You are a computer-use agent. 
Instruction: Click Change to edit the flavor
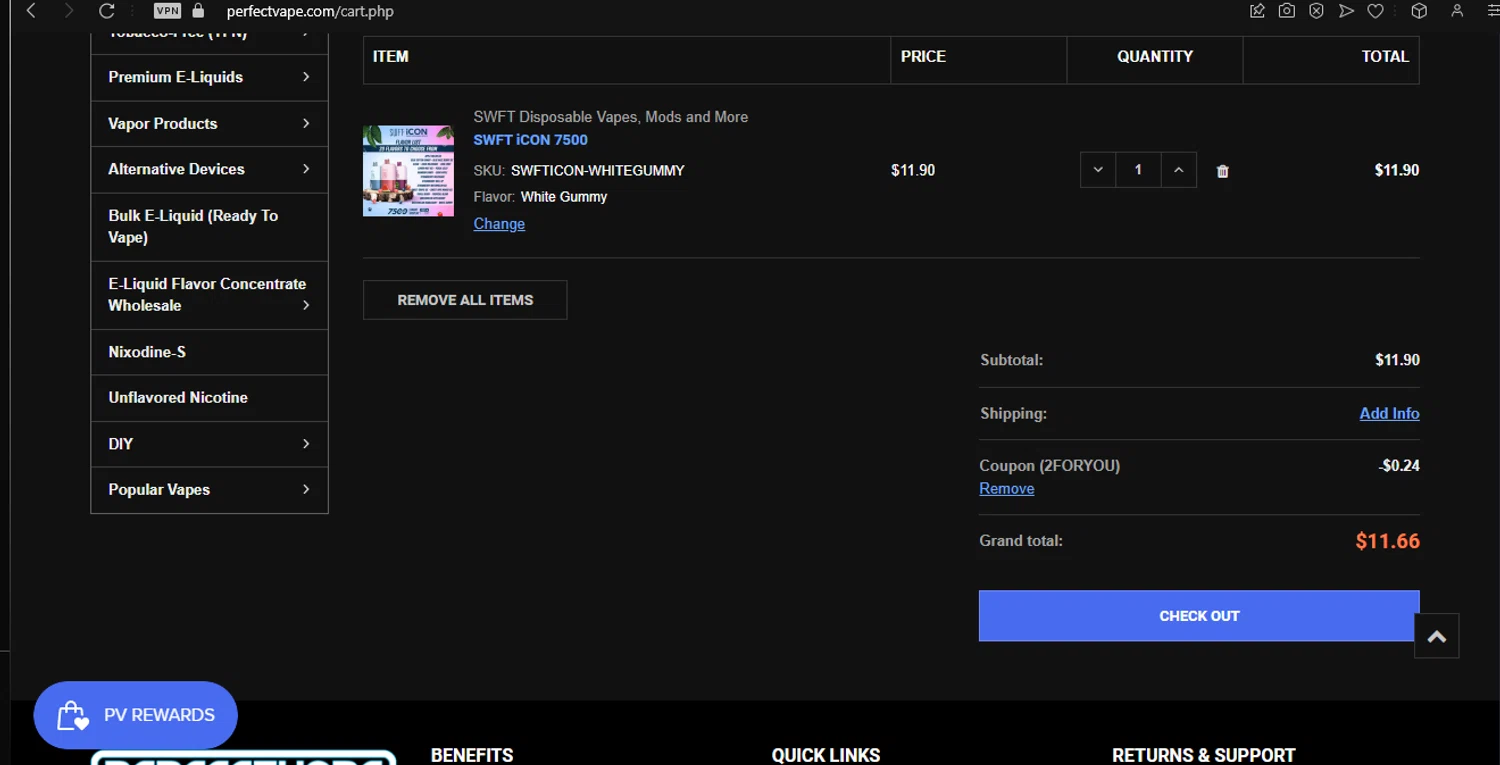[499, 224]
